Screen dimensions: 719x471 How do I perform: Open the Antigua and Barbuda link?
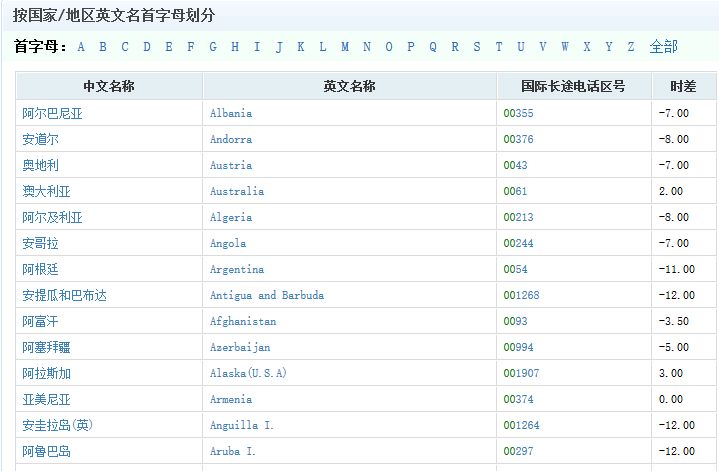(x=267, y=296)
